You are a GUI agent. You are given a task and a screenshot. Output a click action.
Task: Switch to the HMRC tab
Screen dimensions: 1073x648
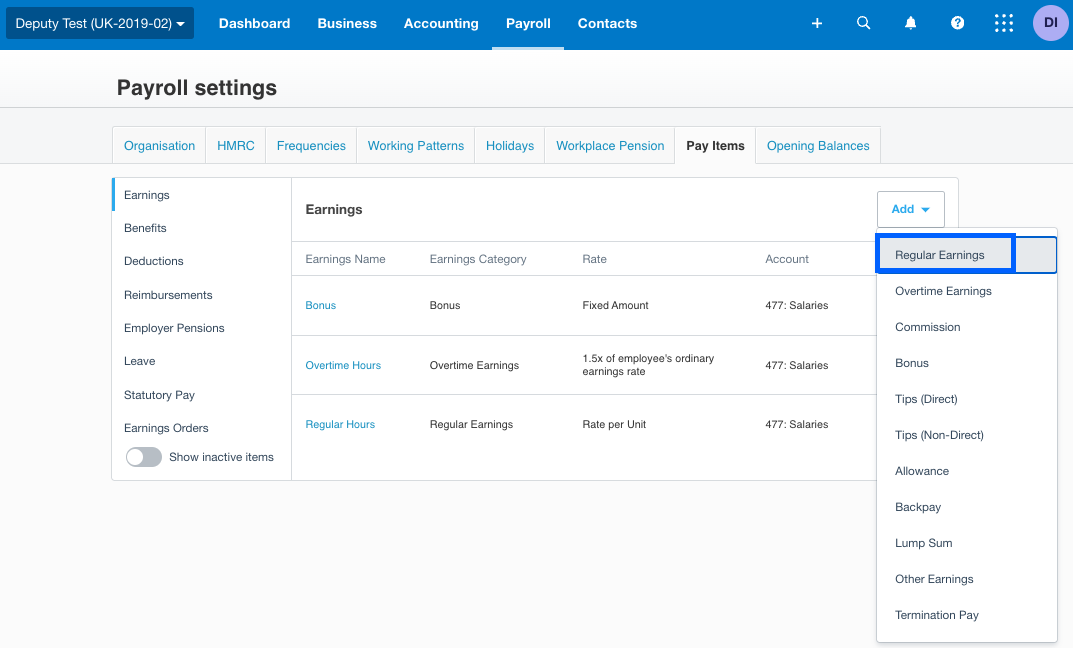click(x=236, y=146)
